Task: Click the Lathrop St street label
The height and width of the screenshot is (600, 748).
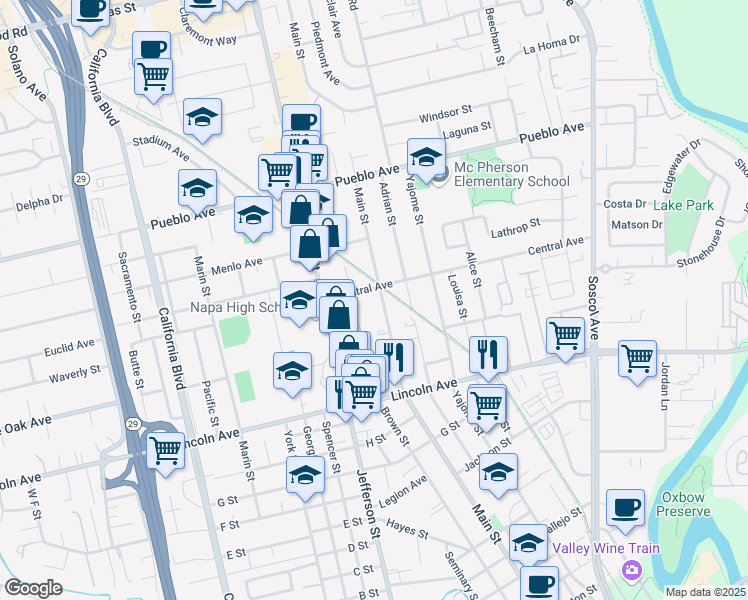Action: pyautogui.click(x=516, y=228)
